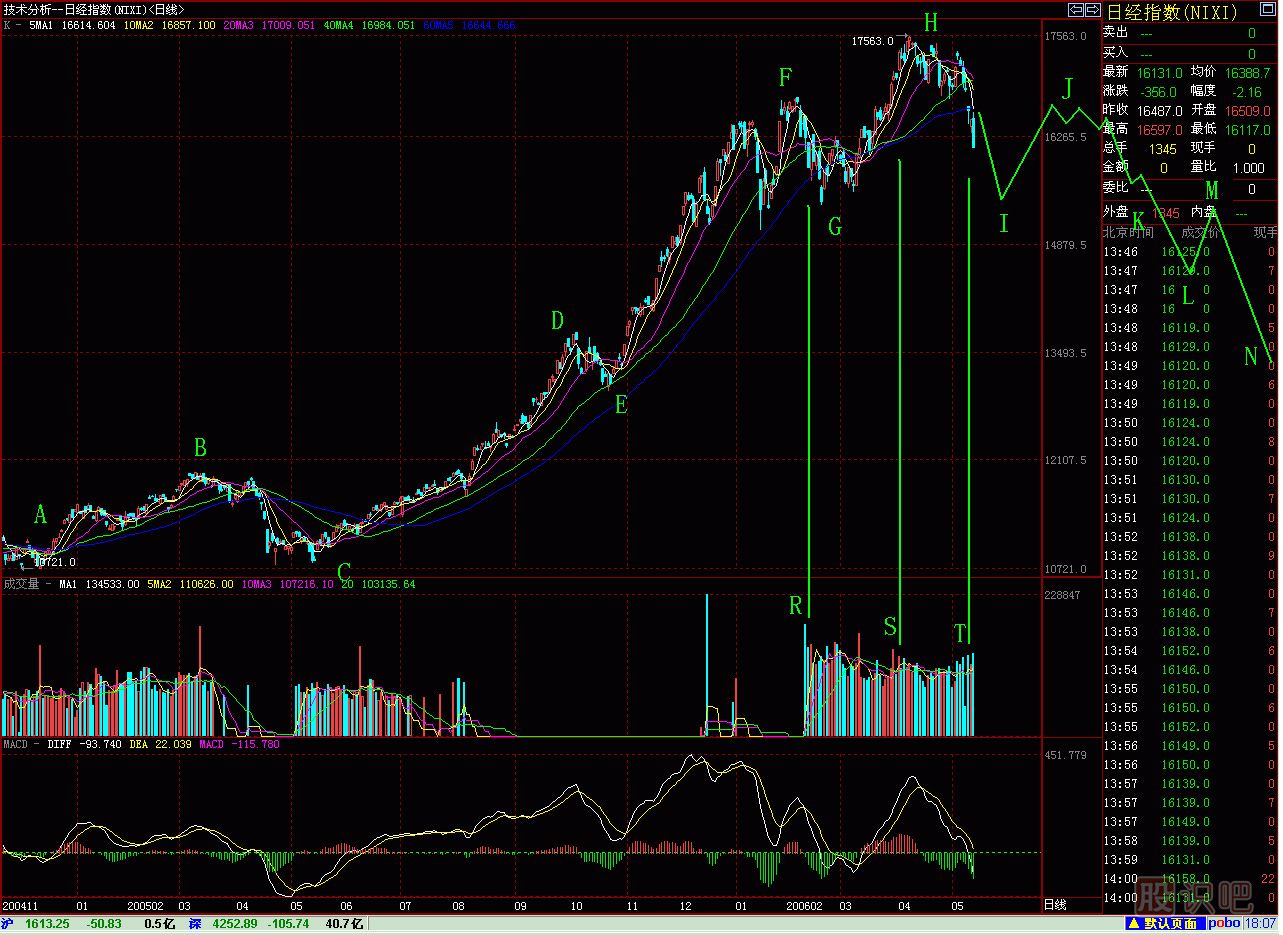
Task: Click the green H marker at chart peak
Action: pyautogui.click(x=931, y=22)
